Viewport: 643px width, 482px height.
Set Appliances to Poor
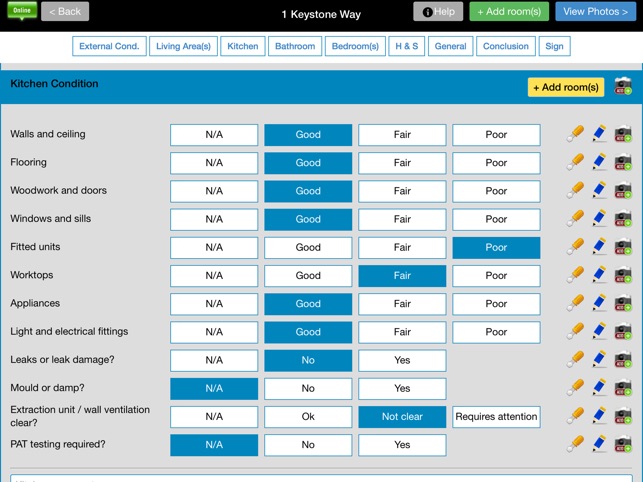[x=496, y=304]
